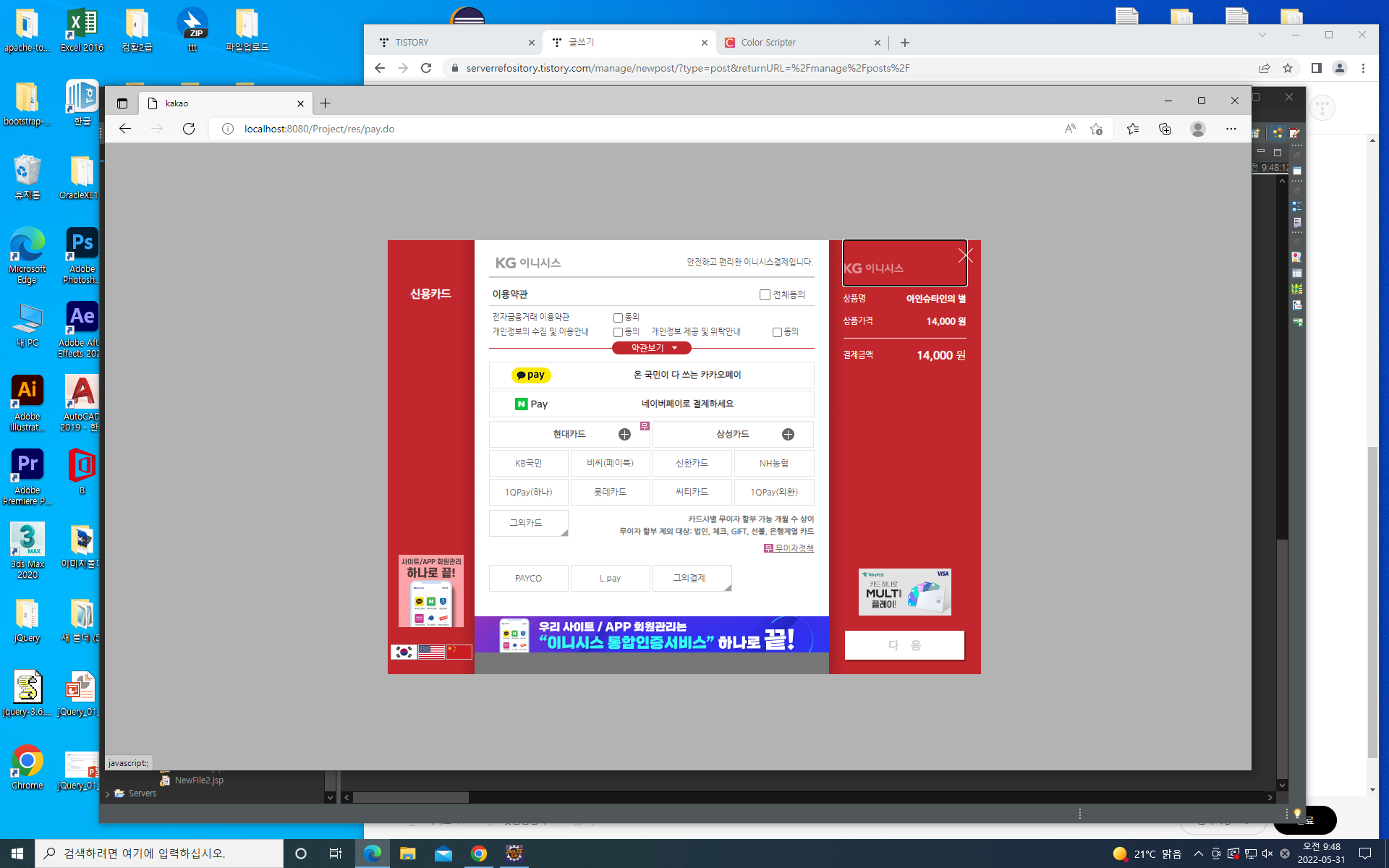Choose the US flag language icon
The width and height of the screenshot is (1389, 868).
point(431,652)
